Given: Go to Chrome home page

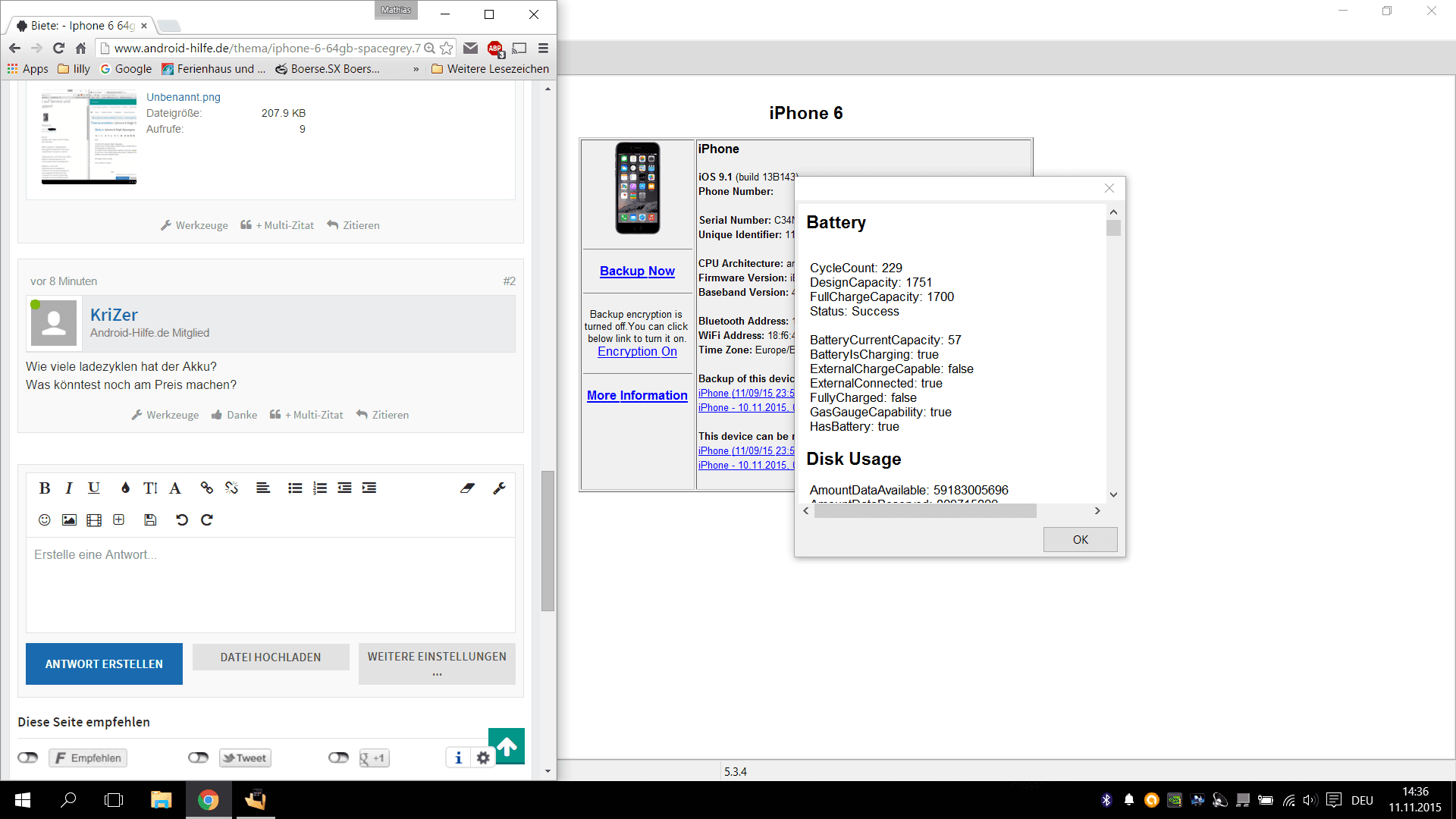Looking at the screenshot, I should click(81, 49).
